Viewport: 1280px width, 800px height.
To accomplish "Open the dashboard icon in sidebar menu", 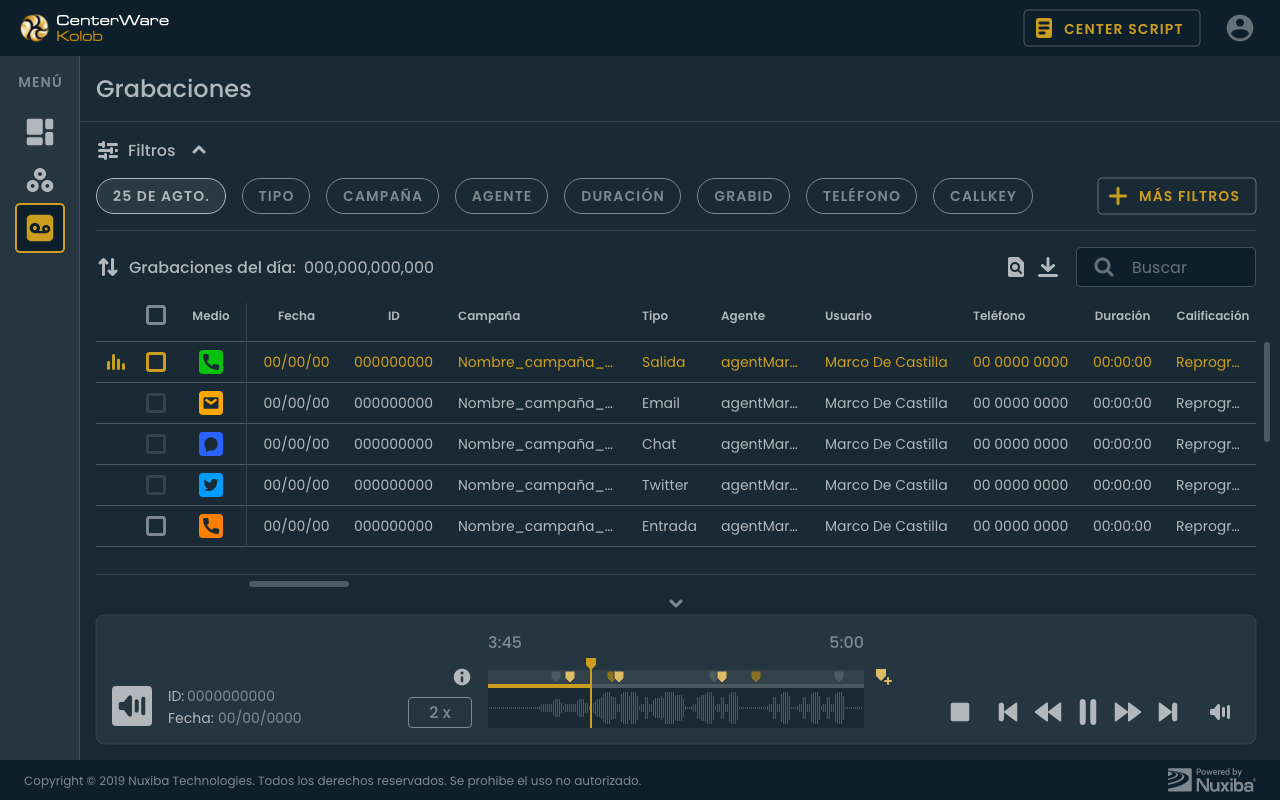I will point(40,132).
